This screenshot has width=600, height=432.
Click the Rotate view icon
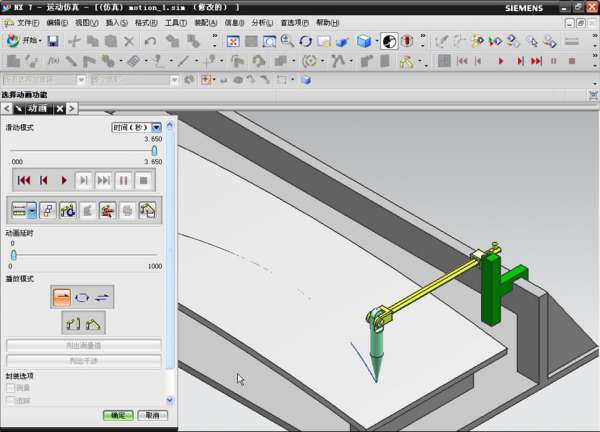click(305, 41)
